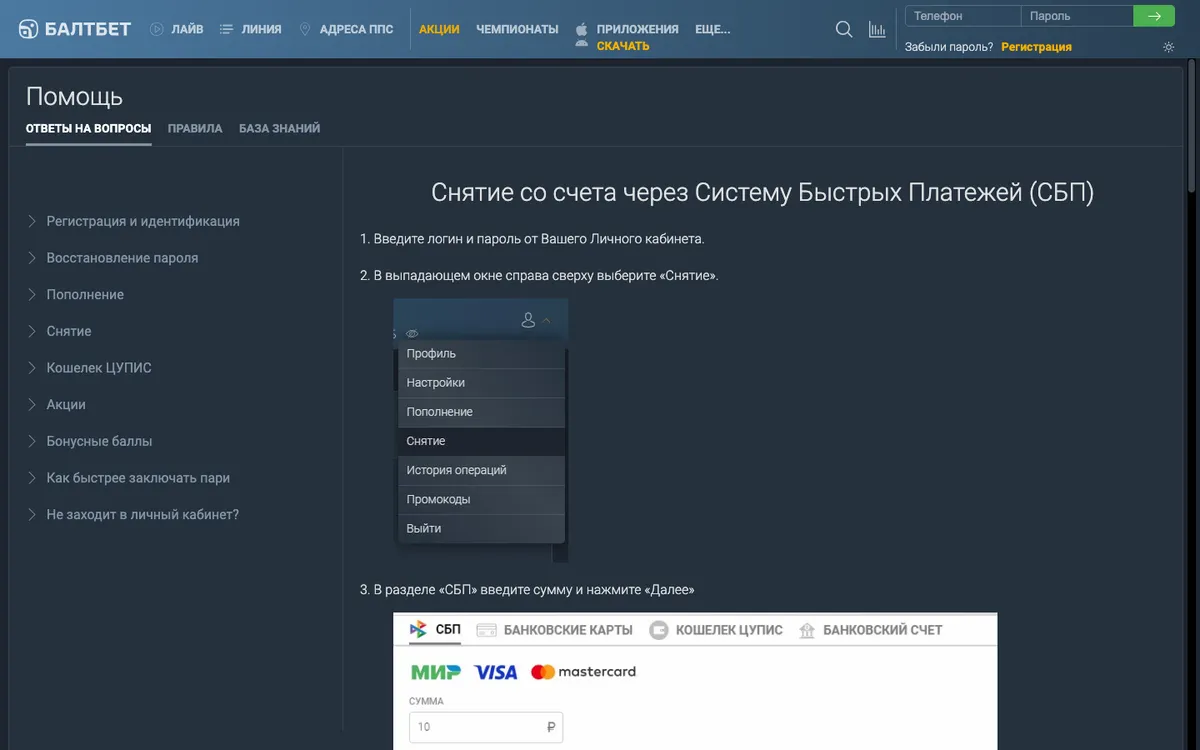The height and width of the screenshot is (750, 1200).
Task: Click step 1 text about логин и пароль
Action: [533, 239]
